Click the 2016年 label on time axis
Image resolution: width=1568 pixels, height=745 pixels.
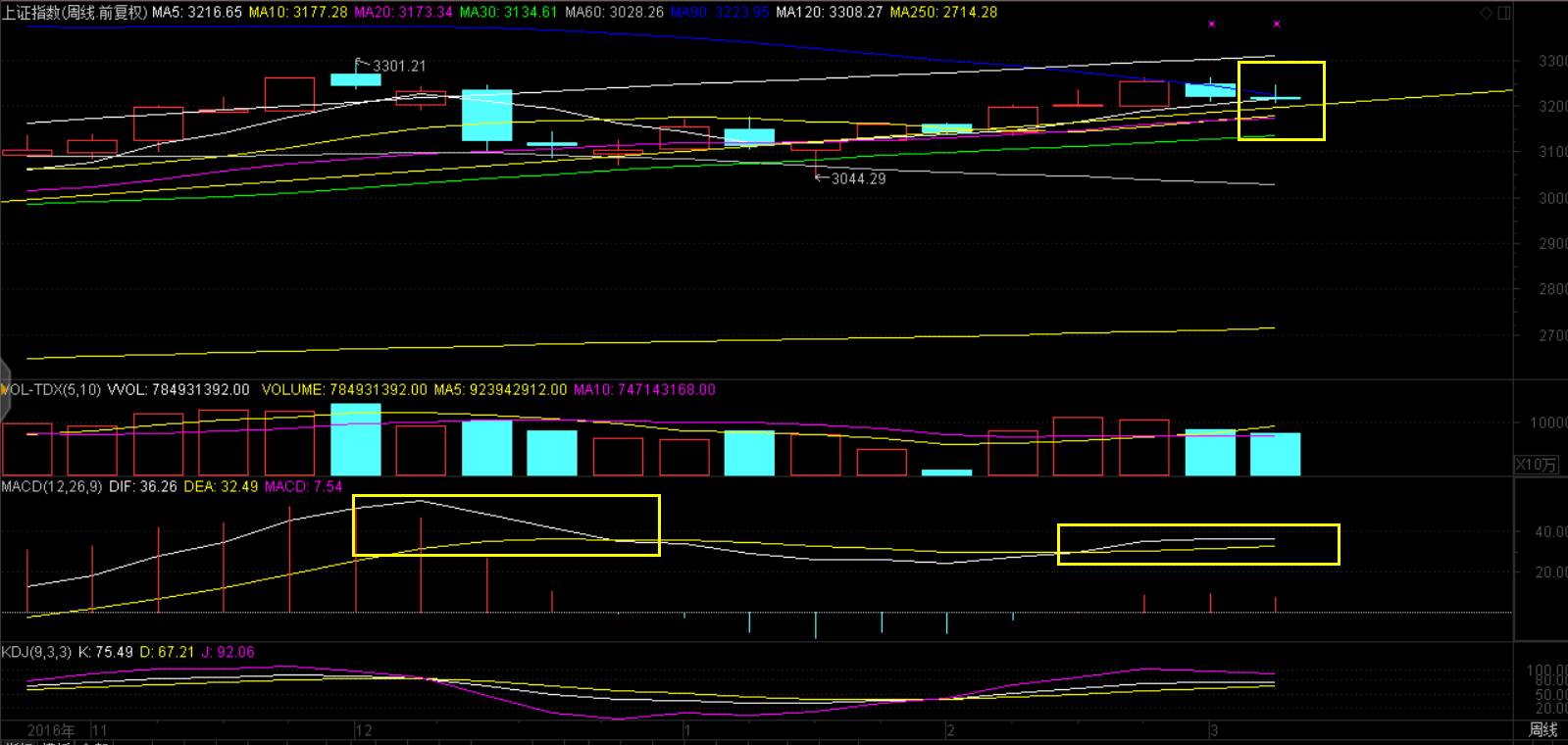coord(51,730)
